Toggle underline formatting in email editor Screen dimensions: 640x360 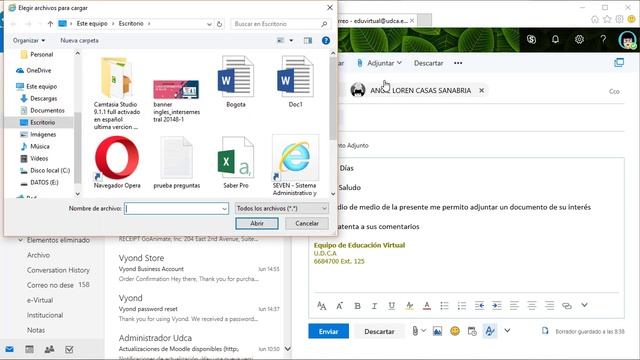pos(391,306)
